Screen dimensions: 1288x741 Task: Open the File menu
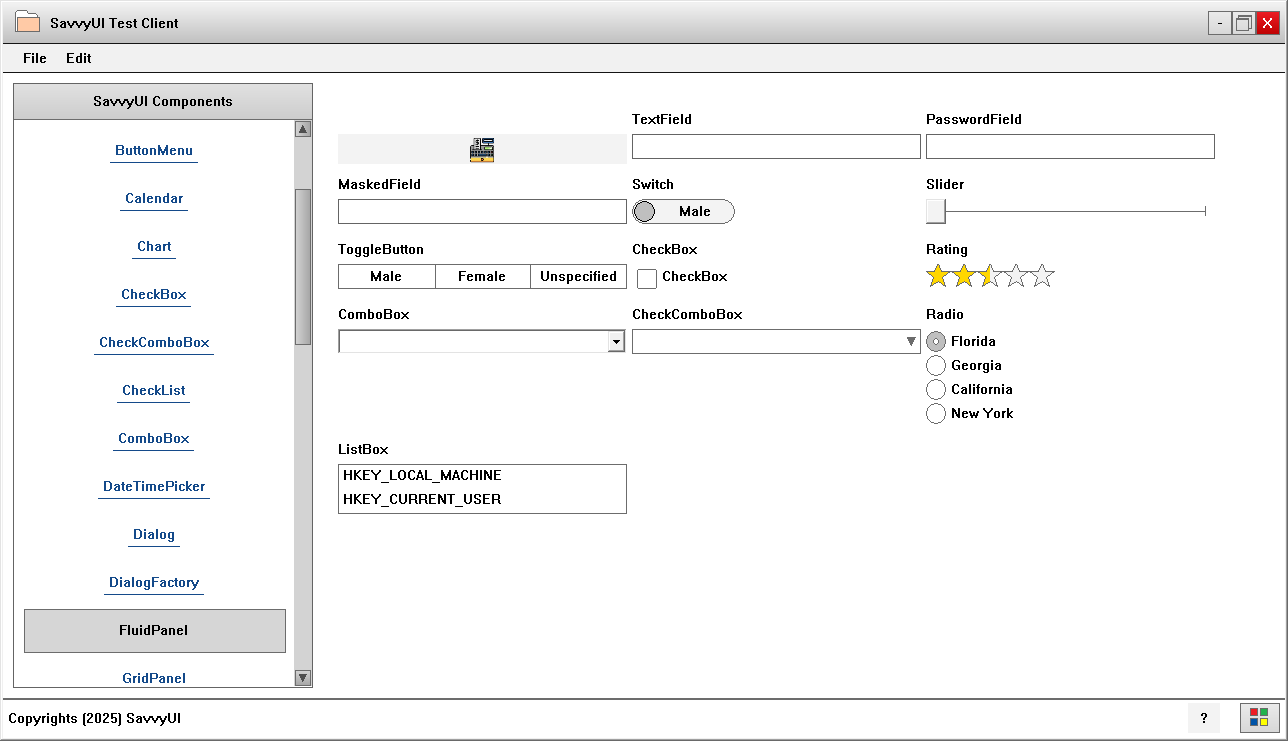click(34, 58)
